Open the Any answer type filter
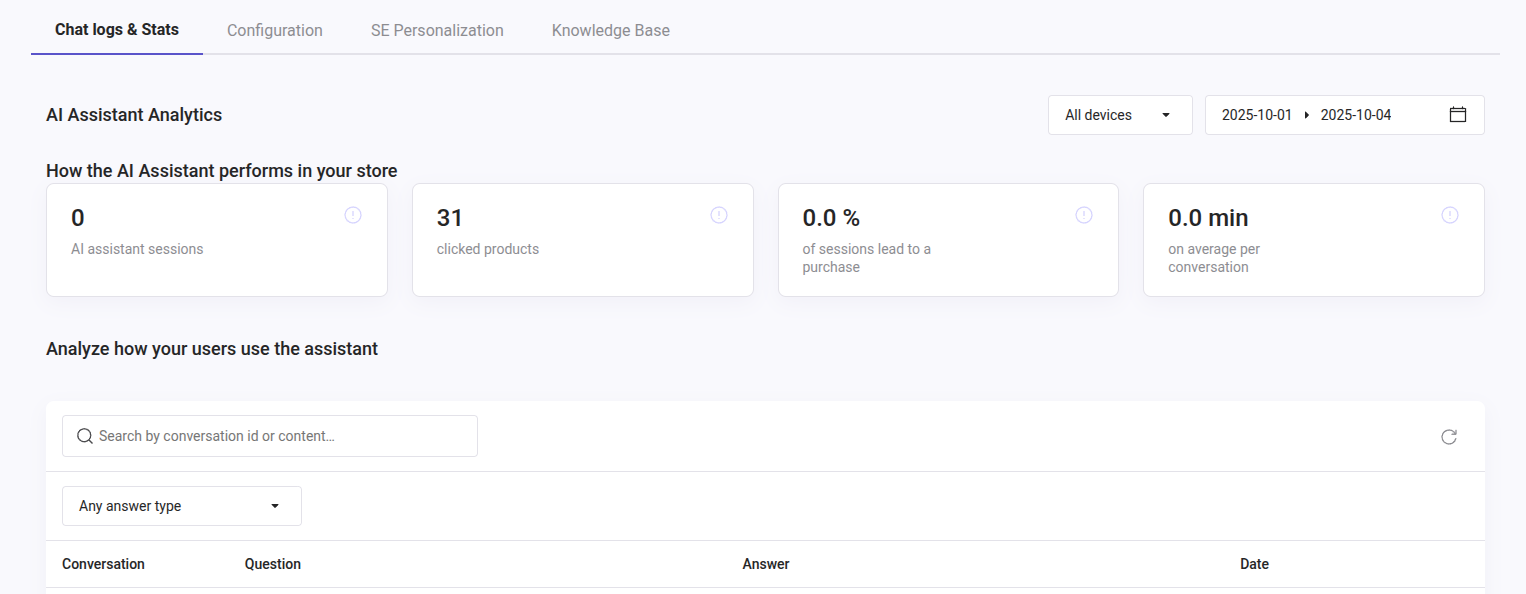Image resolution: width=1526 pixels, height=594 pixels. pyautogui.click(x=181, y=506)
